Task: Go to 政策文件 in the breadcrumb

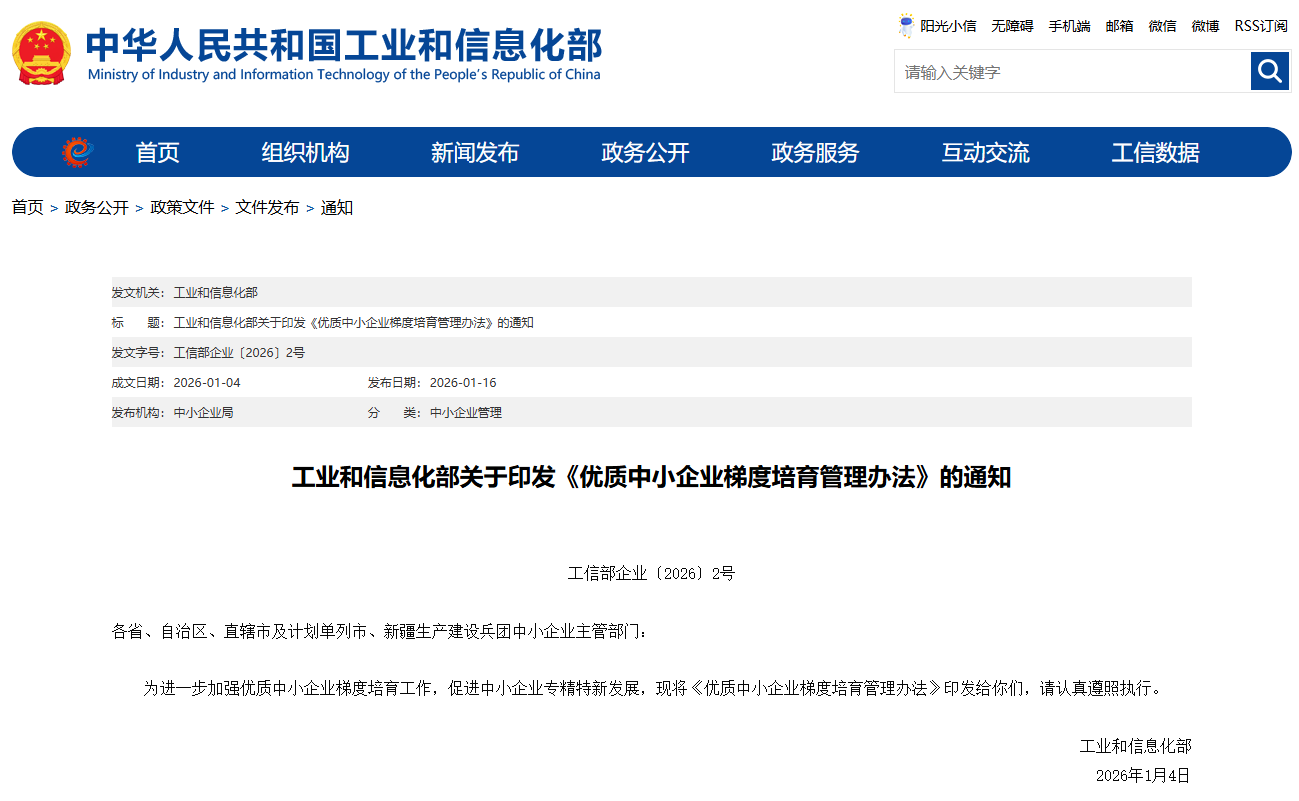Action: [182, 208]
